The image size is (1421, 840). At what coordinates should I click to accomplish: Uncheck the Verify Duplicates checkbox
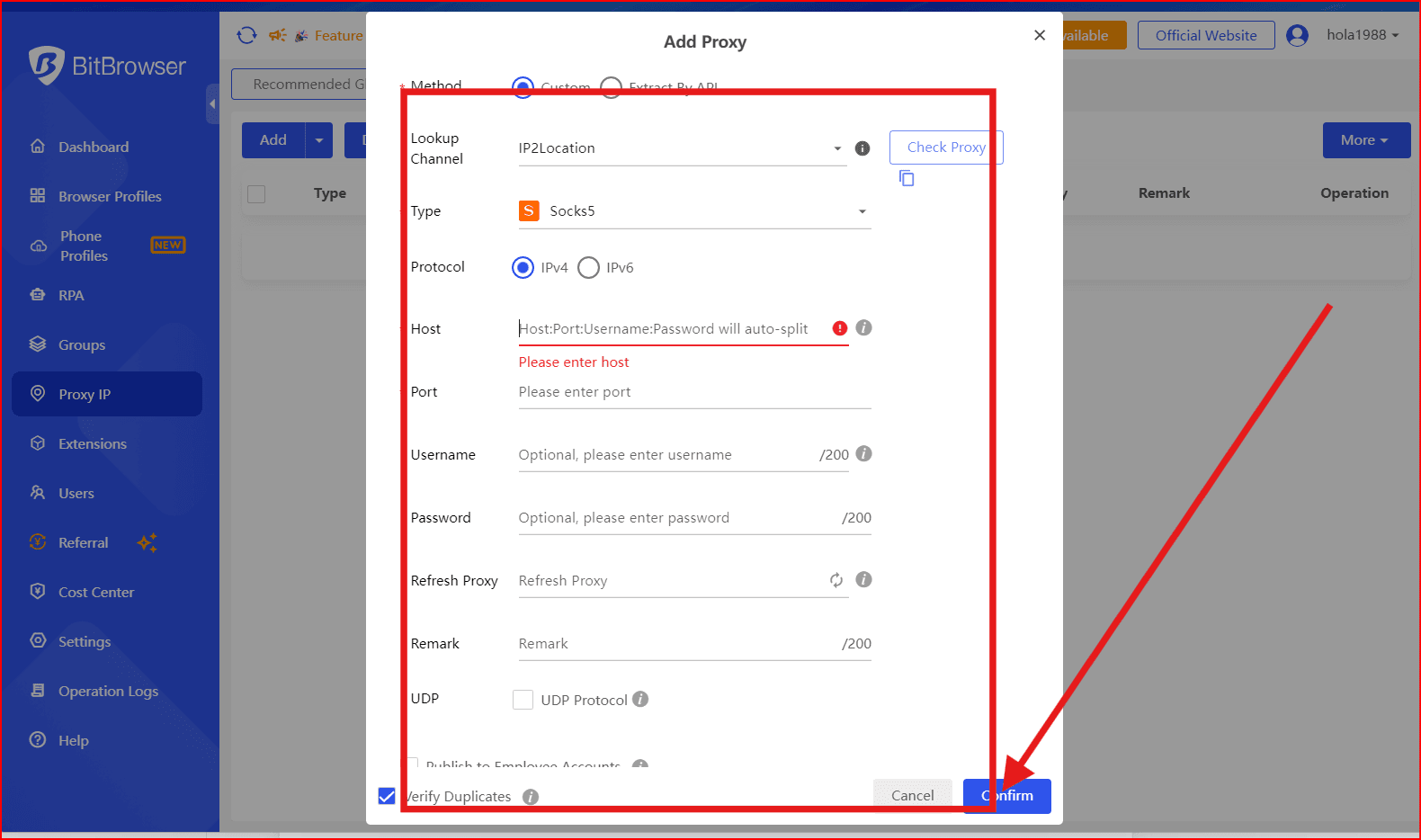(x=387, y=796)
